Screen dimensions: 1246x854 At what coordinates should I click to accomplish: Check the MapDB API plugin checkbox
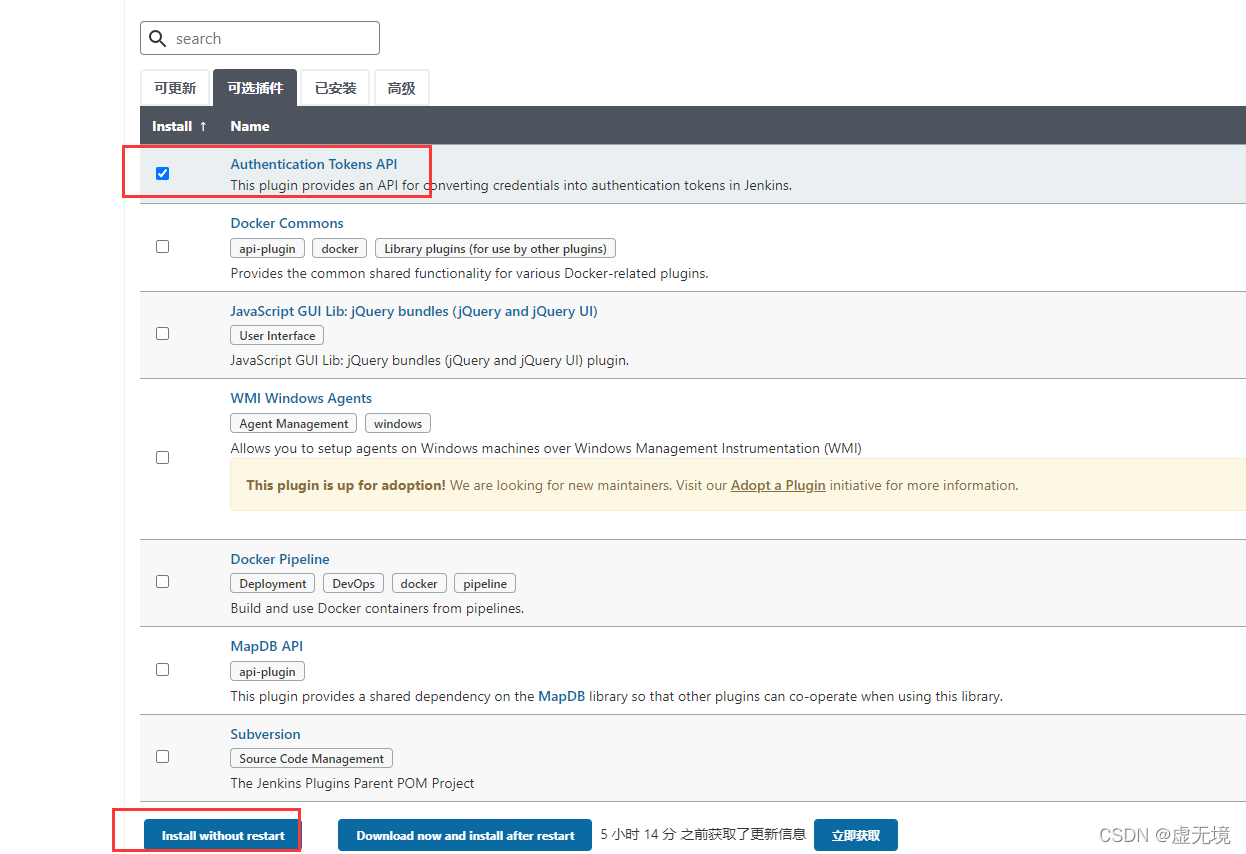[x=163, y=669]
